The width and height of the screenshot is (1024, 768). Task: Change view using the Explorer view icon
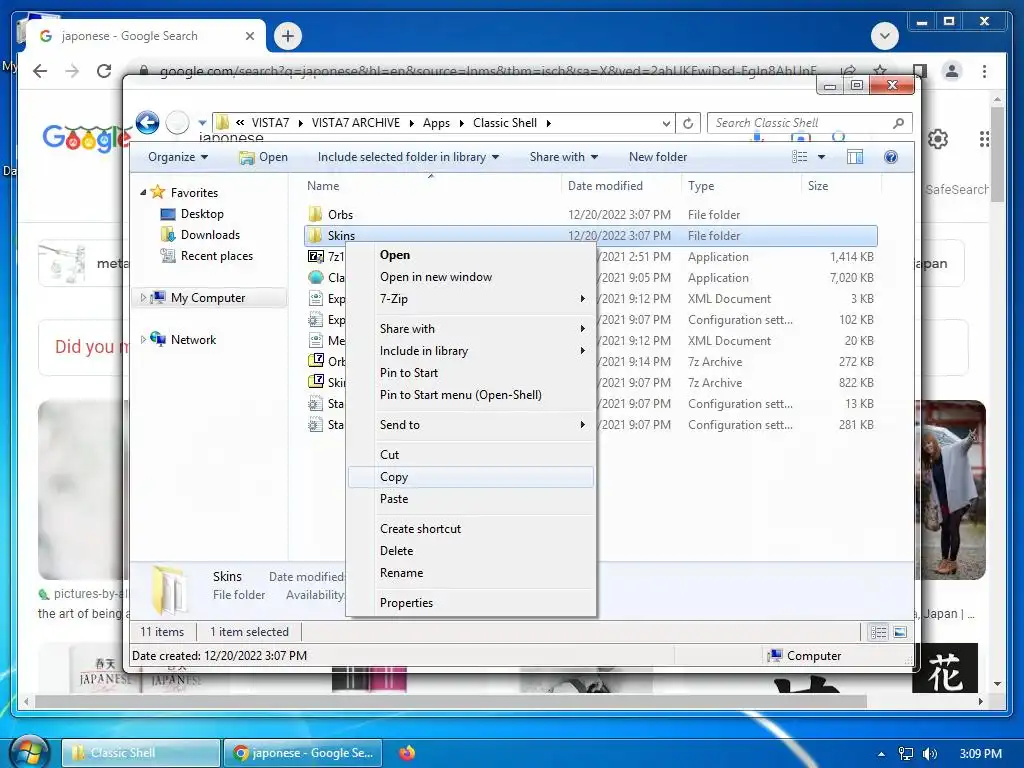click(799, 157)
